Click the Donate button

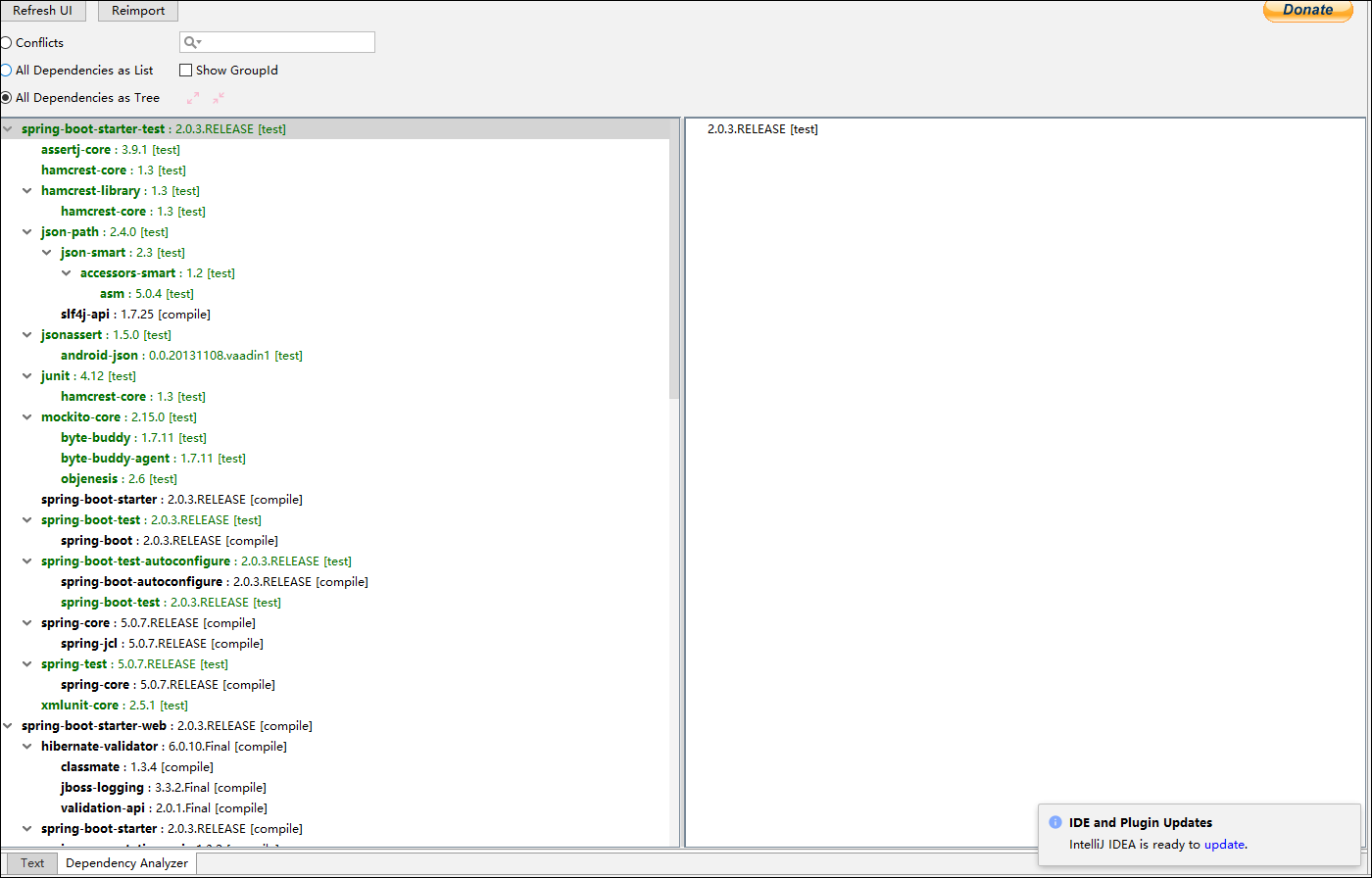1307,10
